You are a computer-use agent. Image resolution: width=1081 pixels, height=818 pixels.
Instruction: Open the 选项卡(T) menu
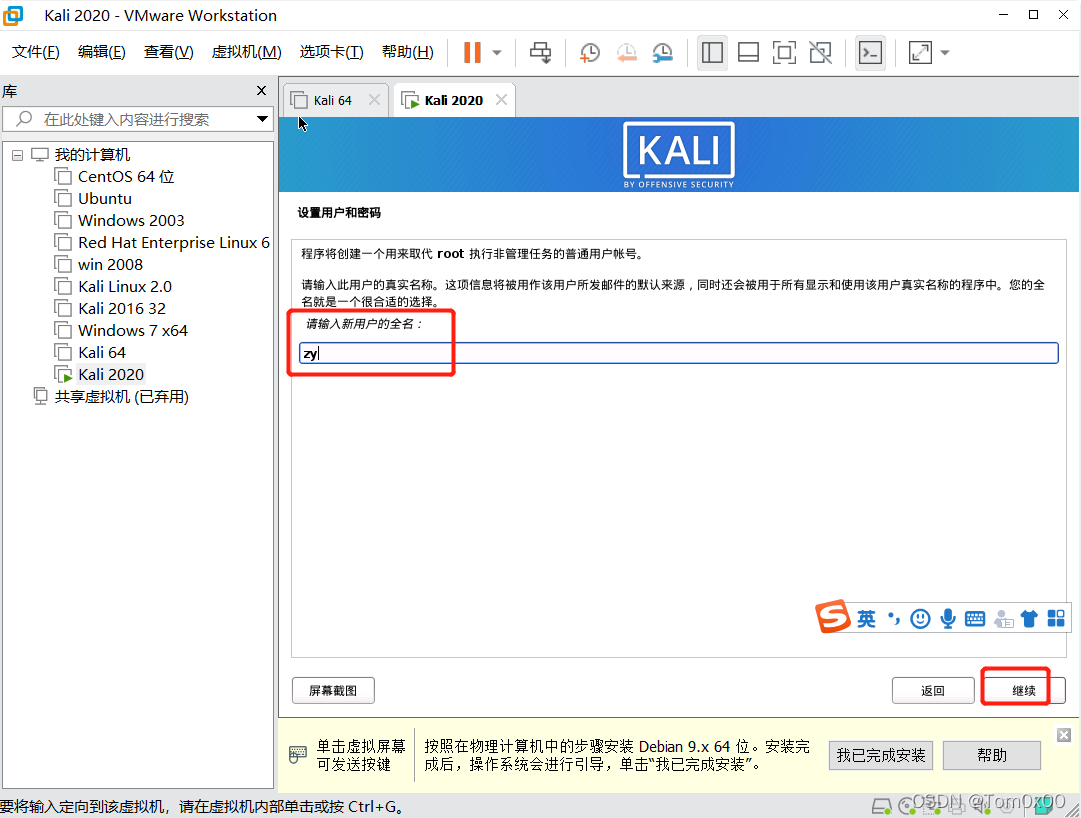[331, 52]
